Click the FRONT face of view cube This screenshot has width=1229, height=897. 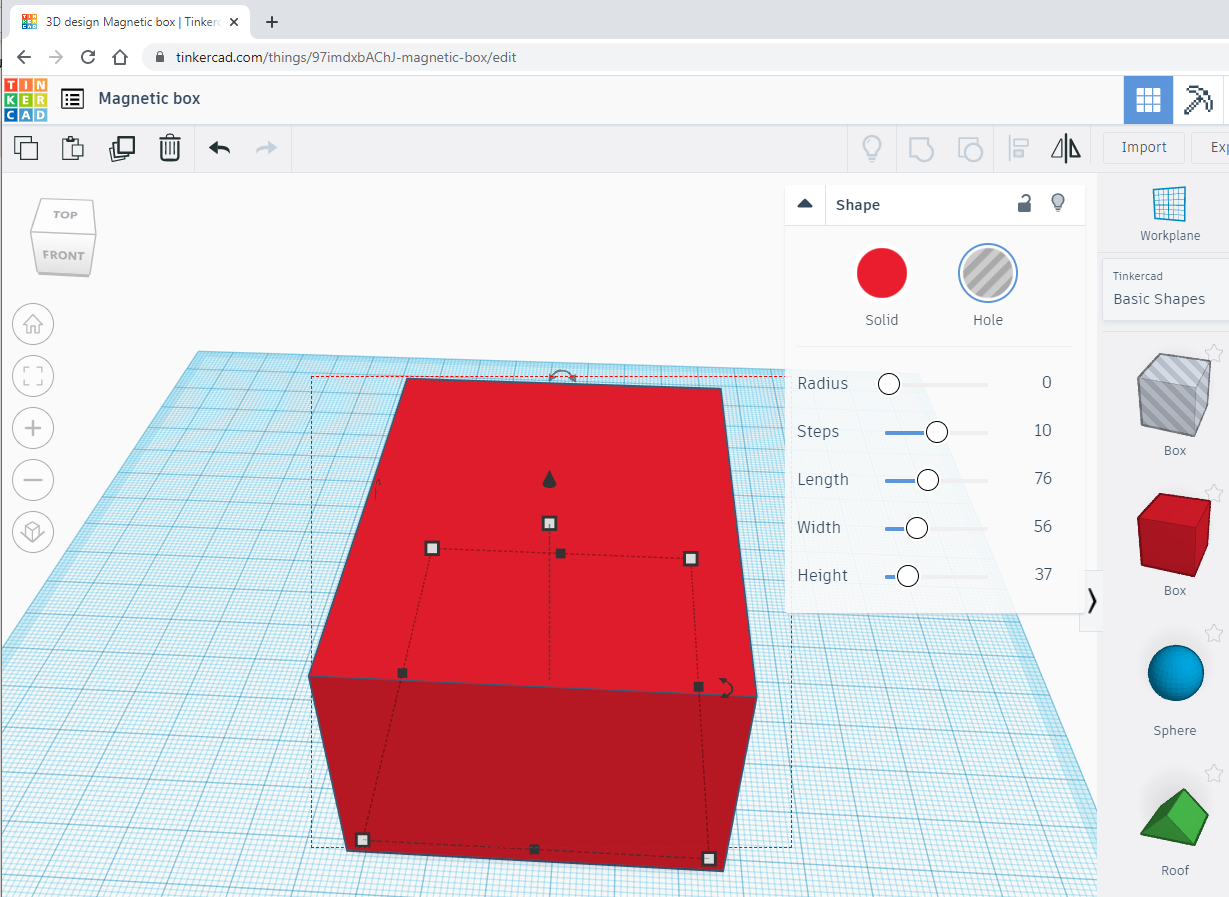63,255
